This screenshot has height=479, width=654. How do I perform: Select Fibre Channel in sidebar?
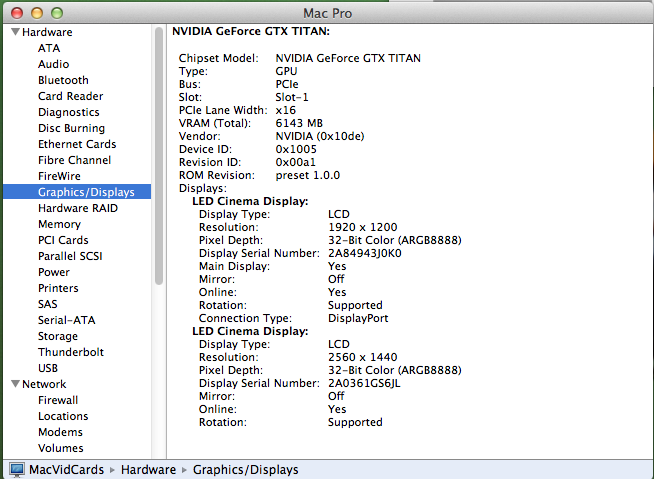pos(74,160)
